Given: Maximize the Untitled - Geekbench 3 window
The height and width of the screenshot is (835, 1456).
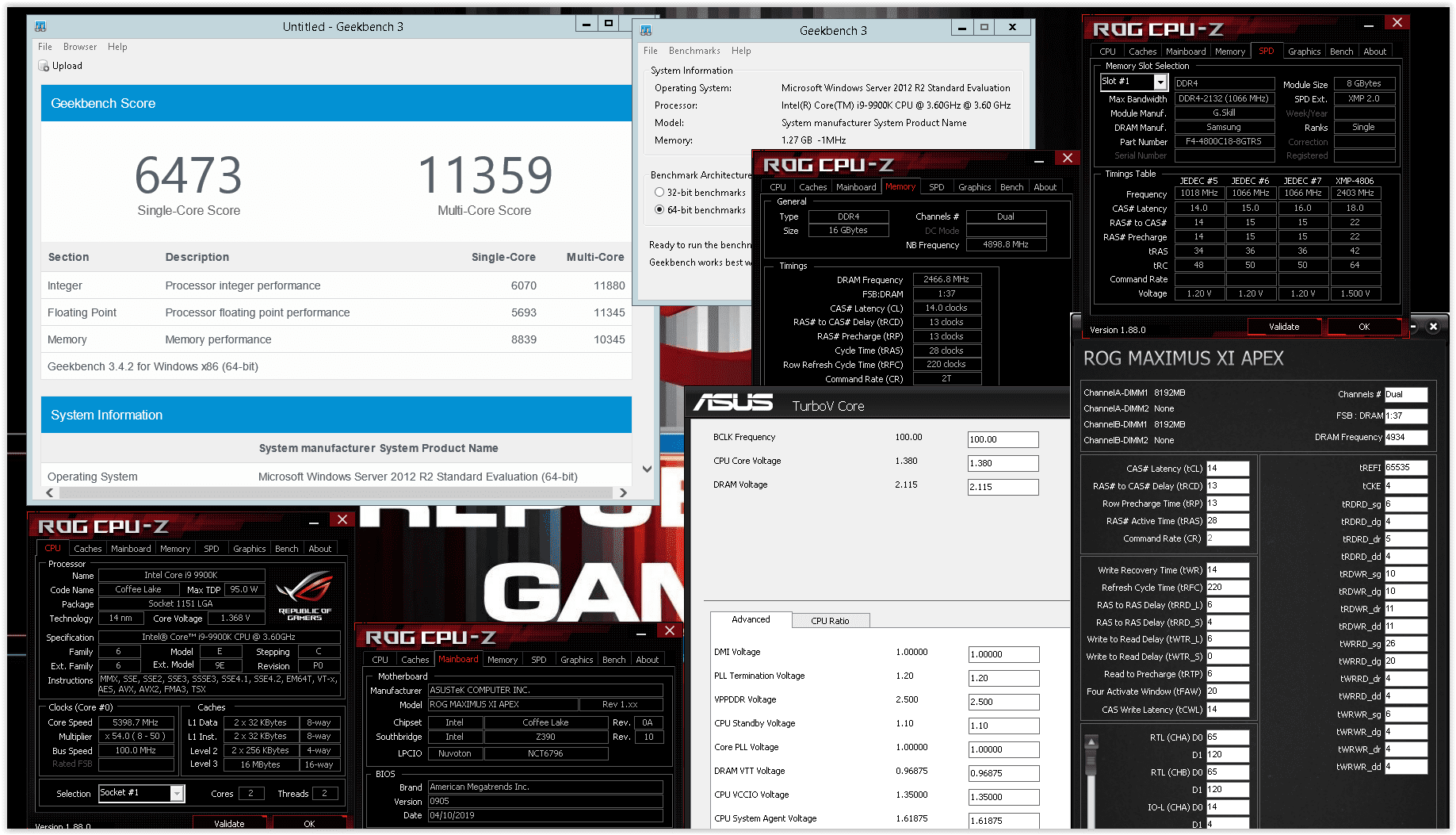Looking at the screenshot, I should pos(608,24).
